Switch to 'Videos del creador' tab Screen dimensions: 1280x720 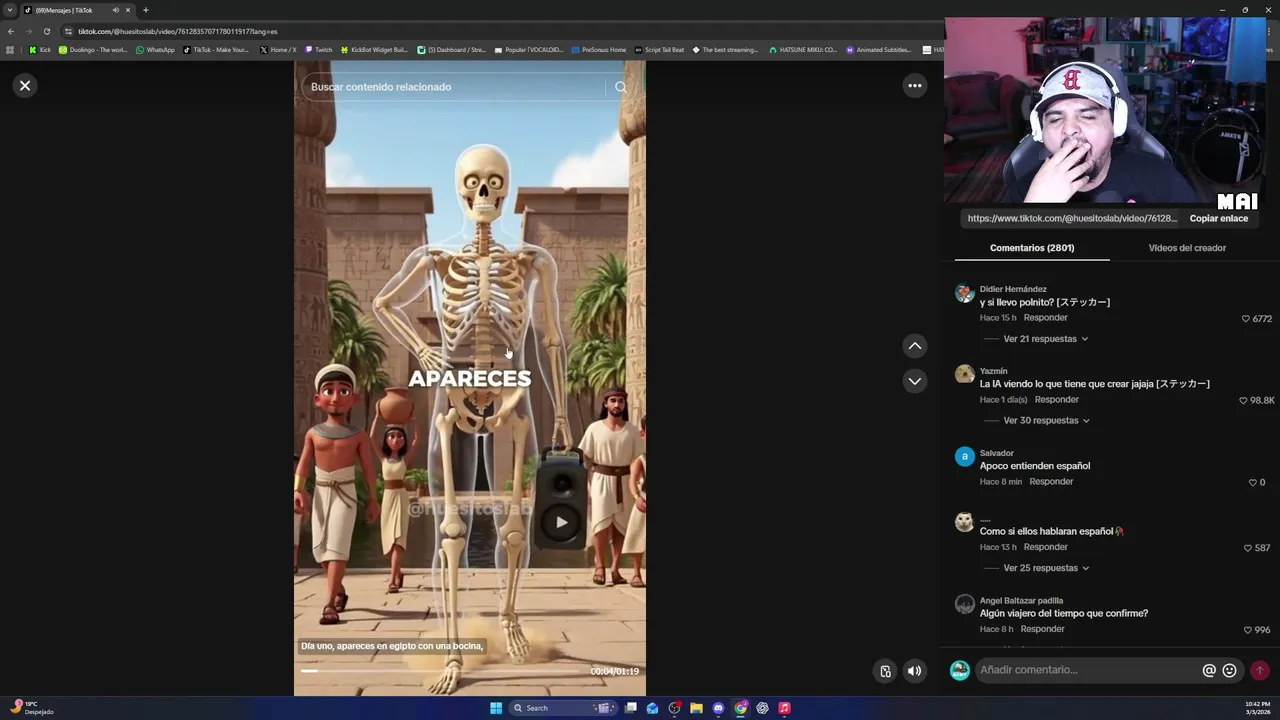[x=1187, y=248]
